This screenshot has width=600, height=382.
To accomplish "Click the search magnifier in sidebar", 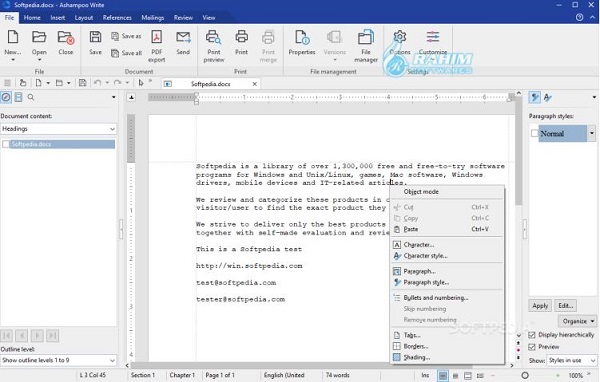I will point(31,98).
